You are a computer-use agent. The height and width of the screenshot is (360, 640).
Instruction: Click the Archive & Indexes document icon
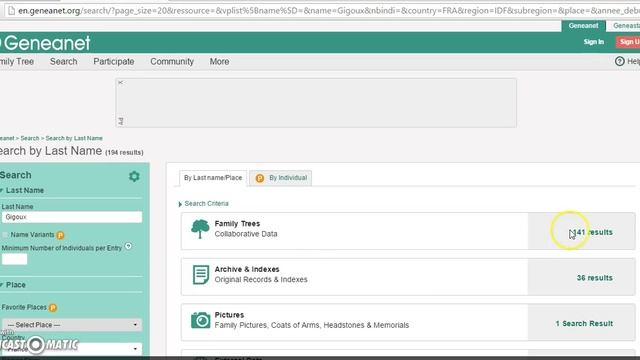point(200,275)
